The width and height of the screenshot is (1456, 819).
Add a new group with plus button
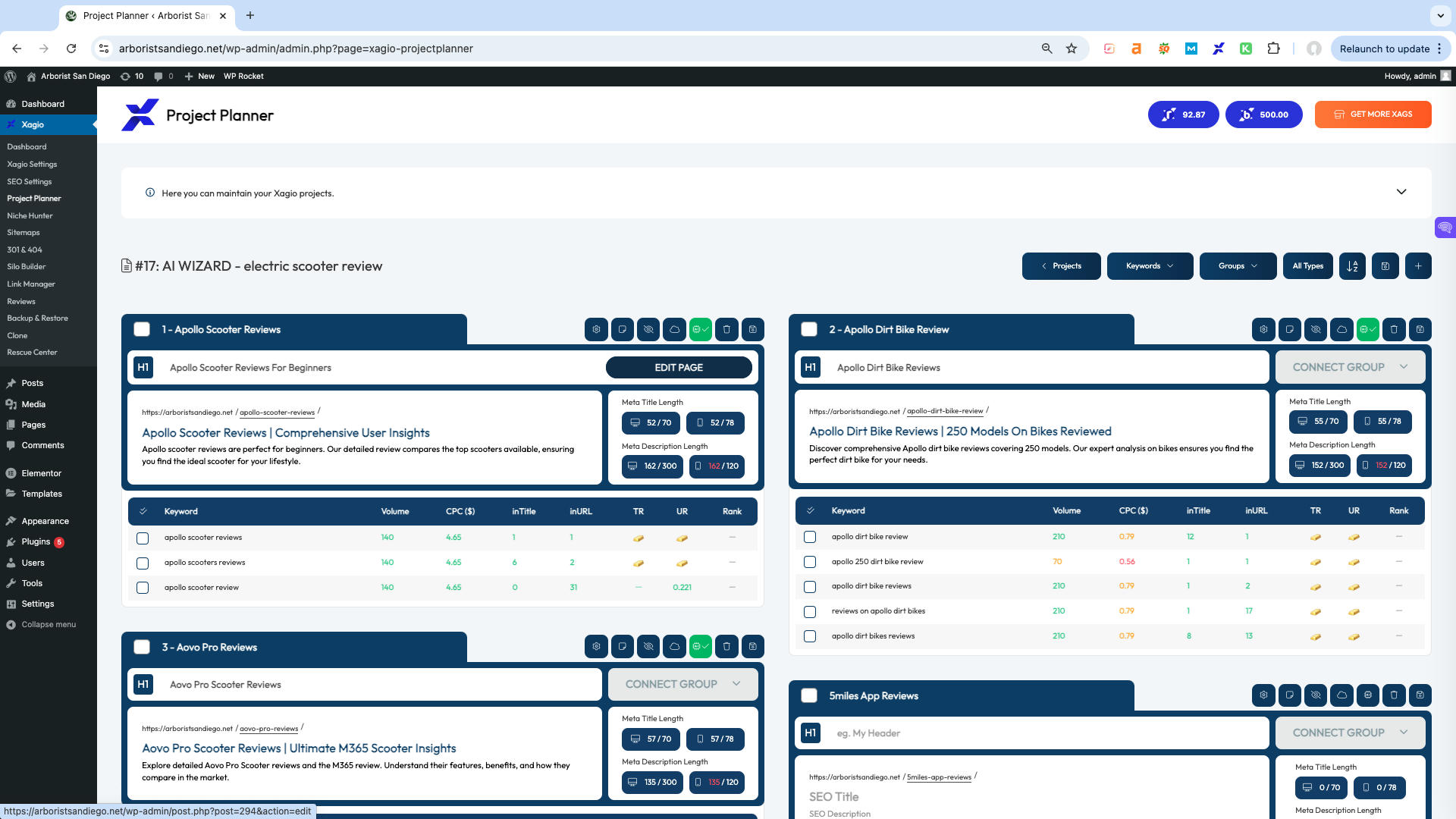1418,266
